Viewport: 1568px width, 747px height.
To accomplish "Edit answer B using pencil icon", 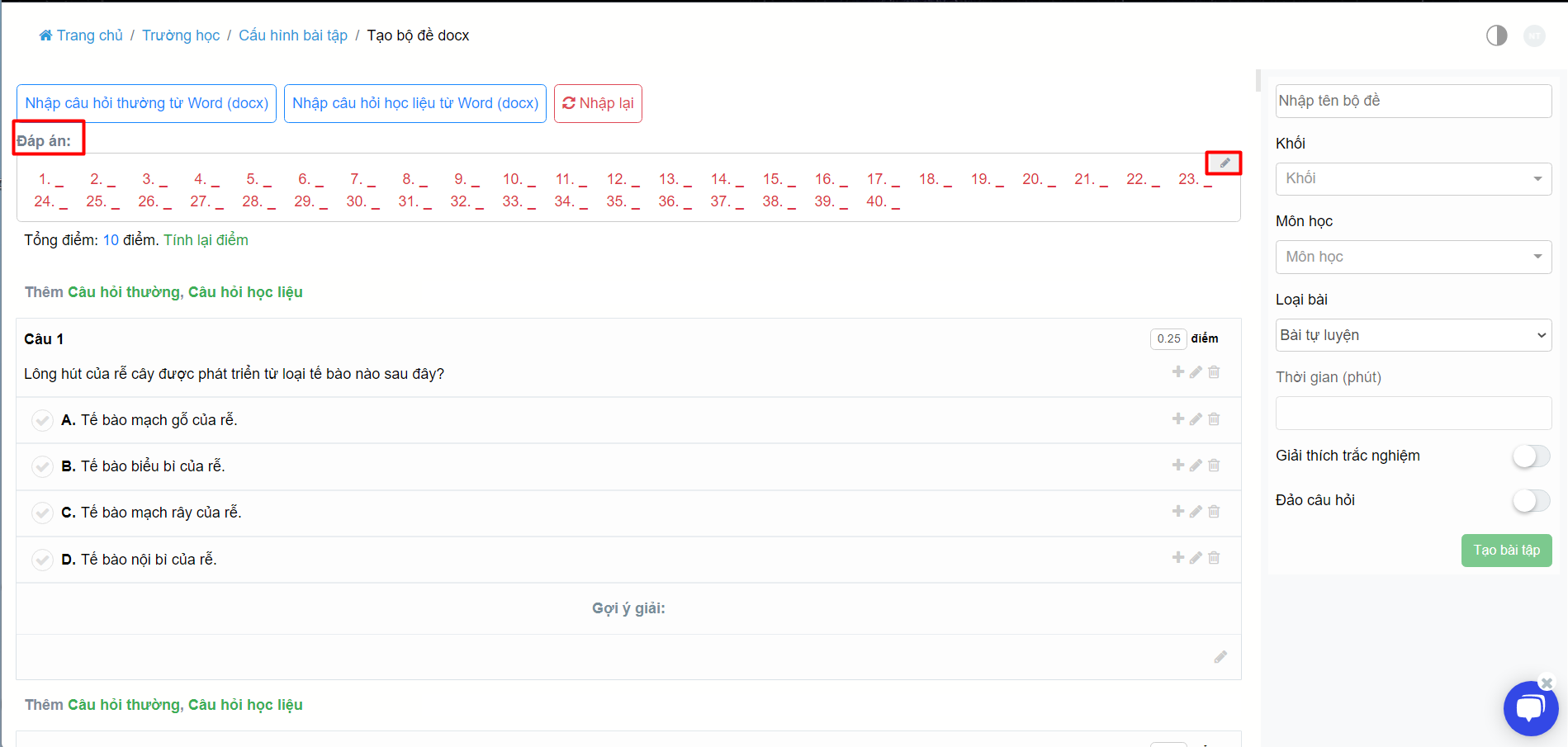I will (x=1196, y=466).
